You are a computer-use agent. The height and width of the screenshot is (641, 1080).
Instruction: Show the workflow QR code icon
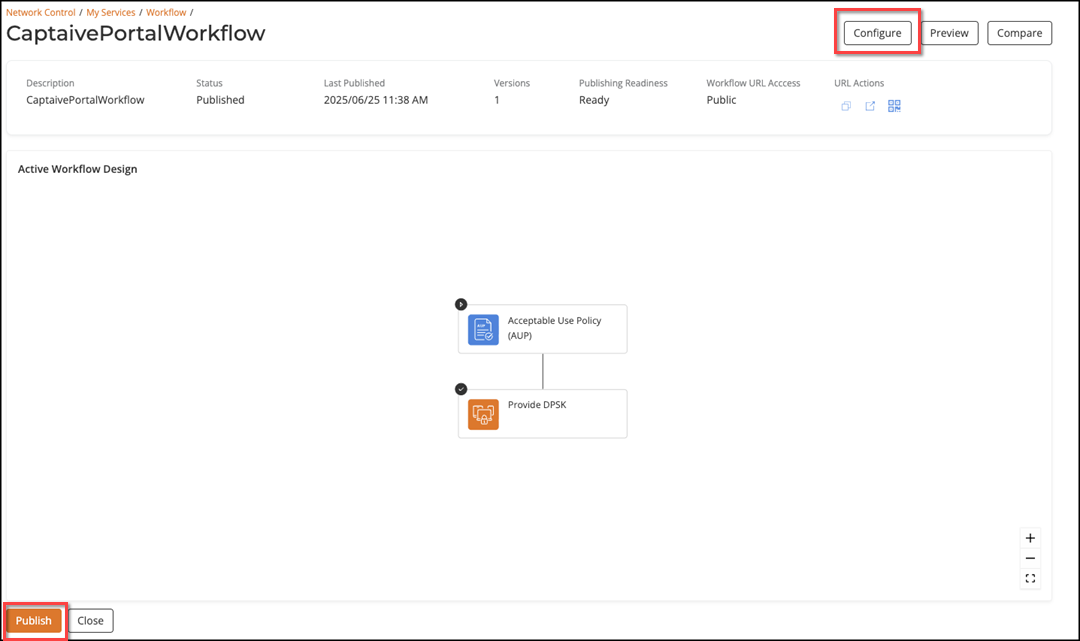894,106
